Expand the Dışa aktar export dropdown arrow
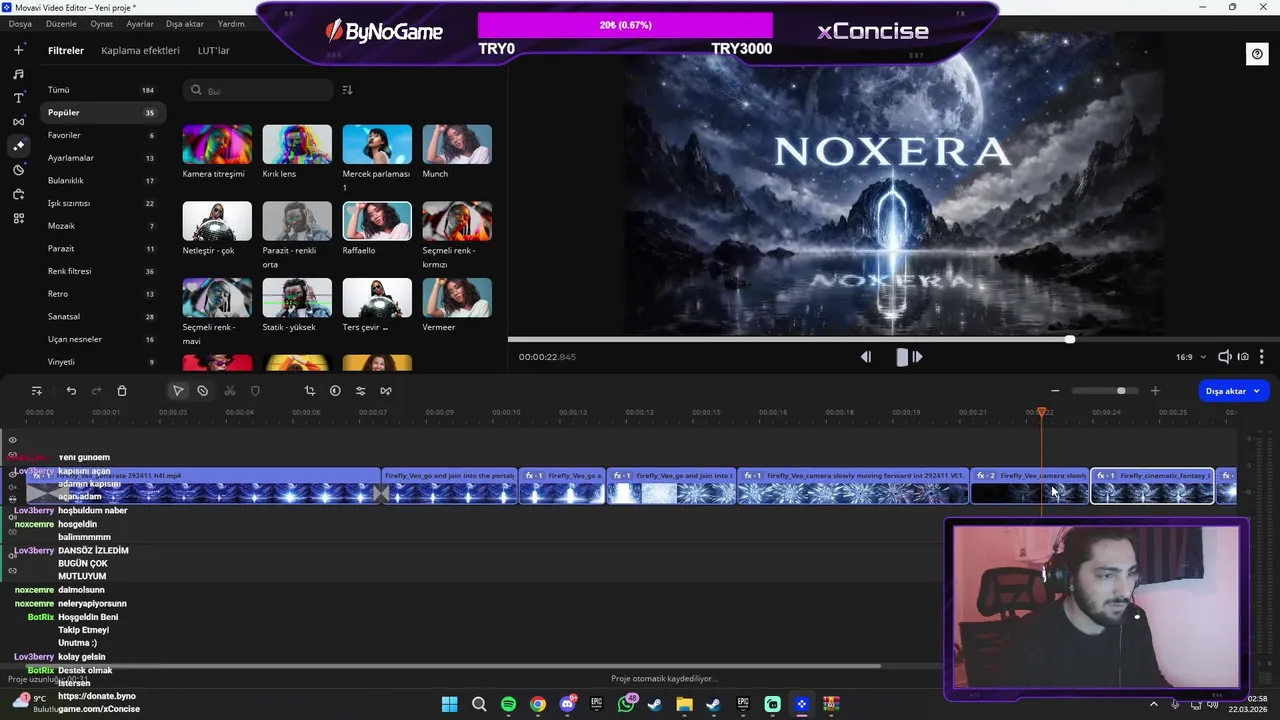The image size is (1280, 720). pos(1256,391)
